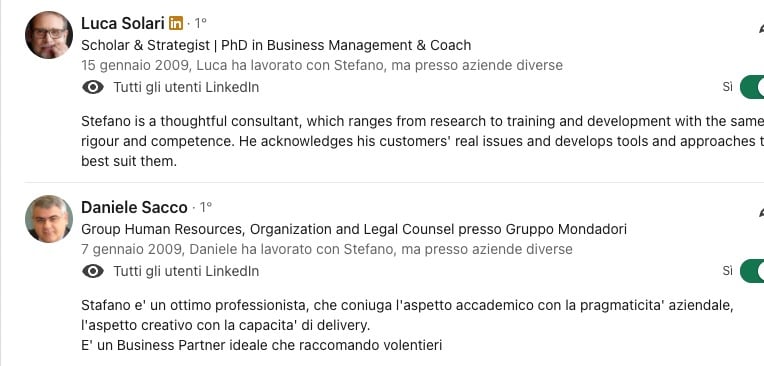Click the eye visibility icon under Luca Solari
Viewport: 764px width, 366px height.
pyautogui.click(x=93, y=87)
